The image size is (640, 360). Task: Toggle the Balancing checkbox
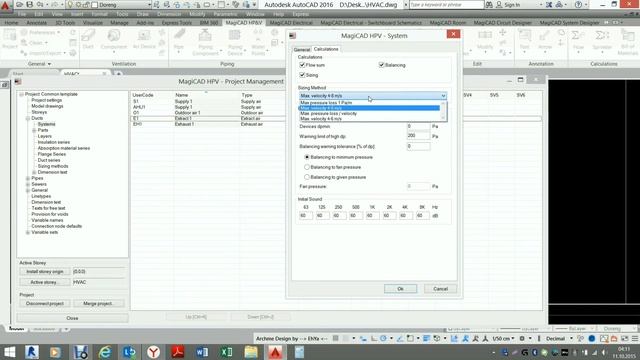(x=381, y=65)
